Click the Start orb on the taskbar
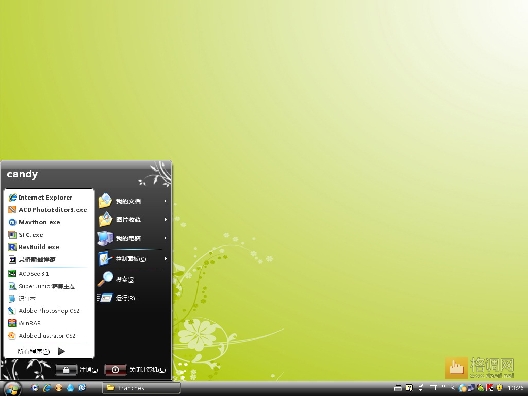The height and width of the screenshot is (396, 528). click(12, 389)
